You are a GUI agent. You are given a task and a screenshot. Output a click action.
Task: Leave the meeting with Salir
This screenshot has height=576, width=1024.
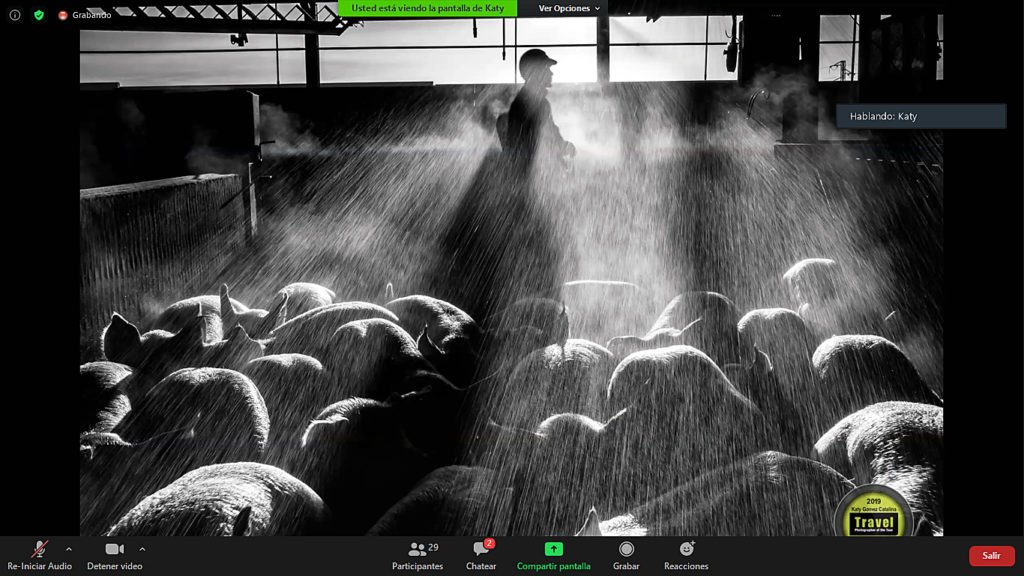[x=991, y=556]
